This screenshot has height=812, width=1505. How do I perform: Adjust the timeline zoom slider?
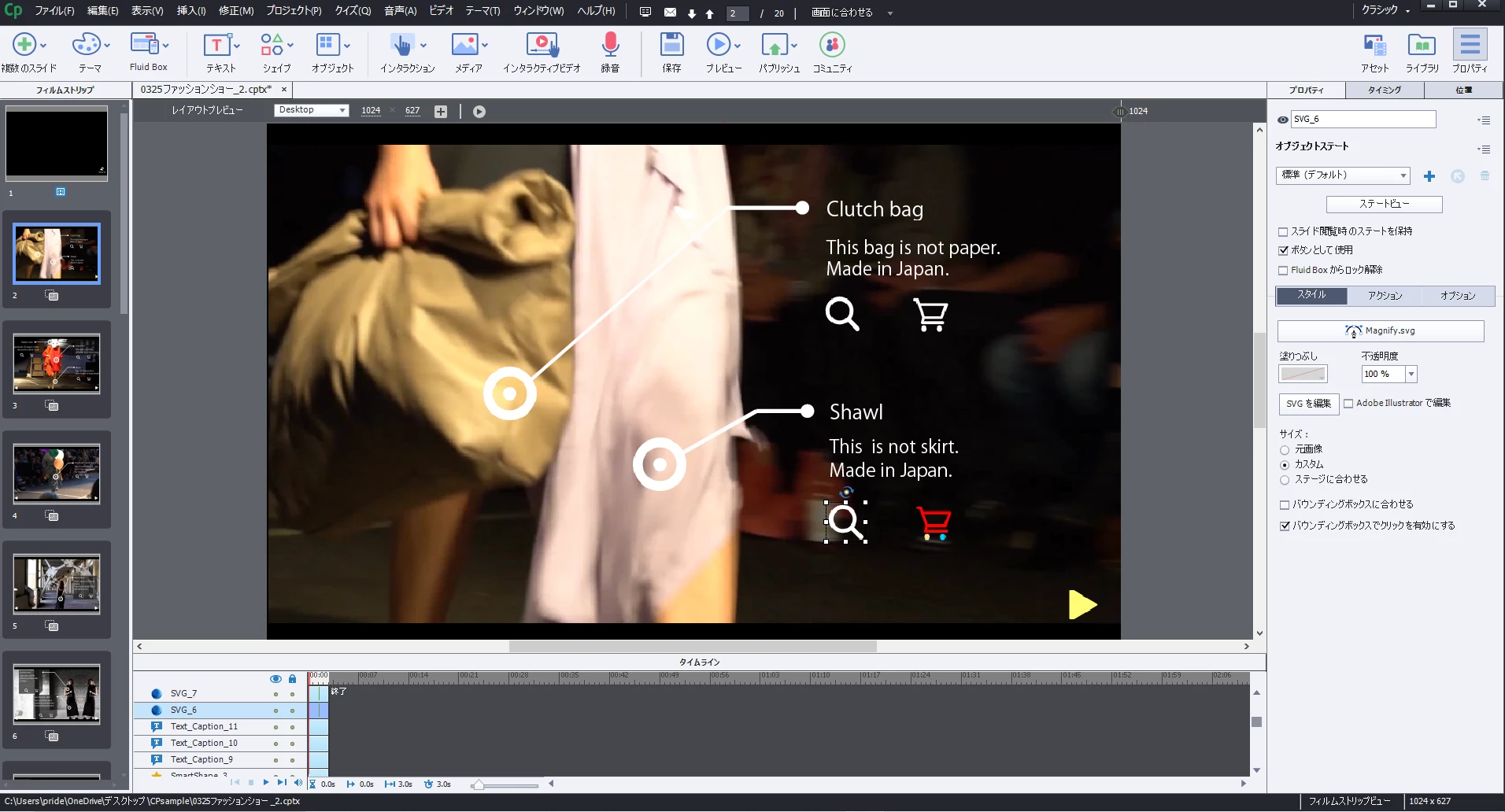click(478, 785)
